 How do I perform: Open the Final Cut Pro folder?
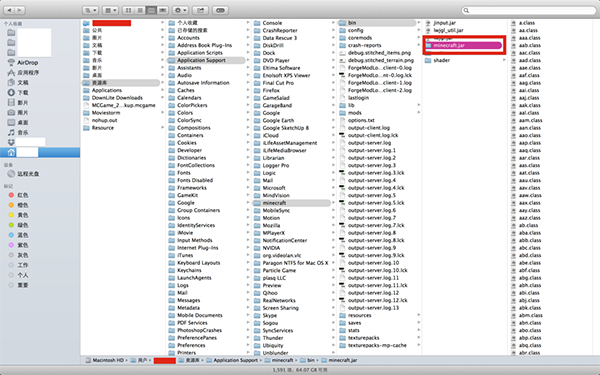(278, 83)
